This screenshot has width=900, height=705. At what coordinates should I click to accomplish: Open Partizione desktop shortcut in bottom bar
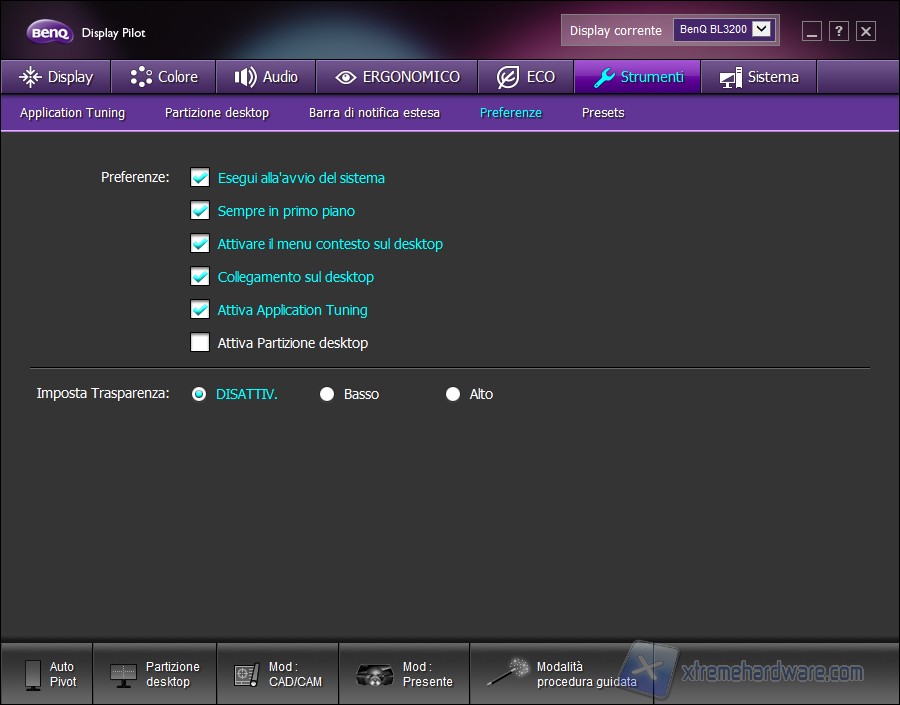tap(124, 674)
